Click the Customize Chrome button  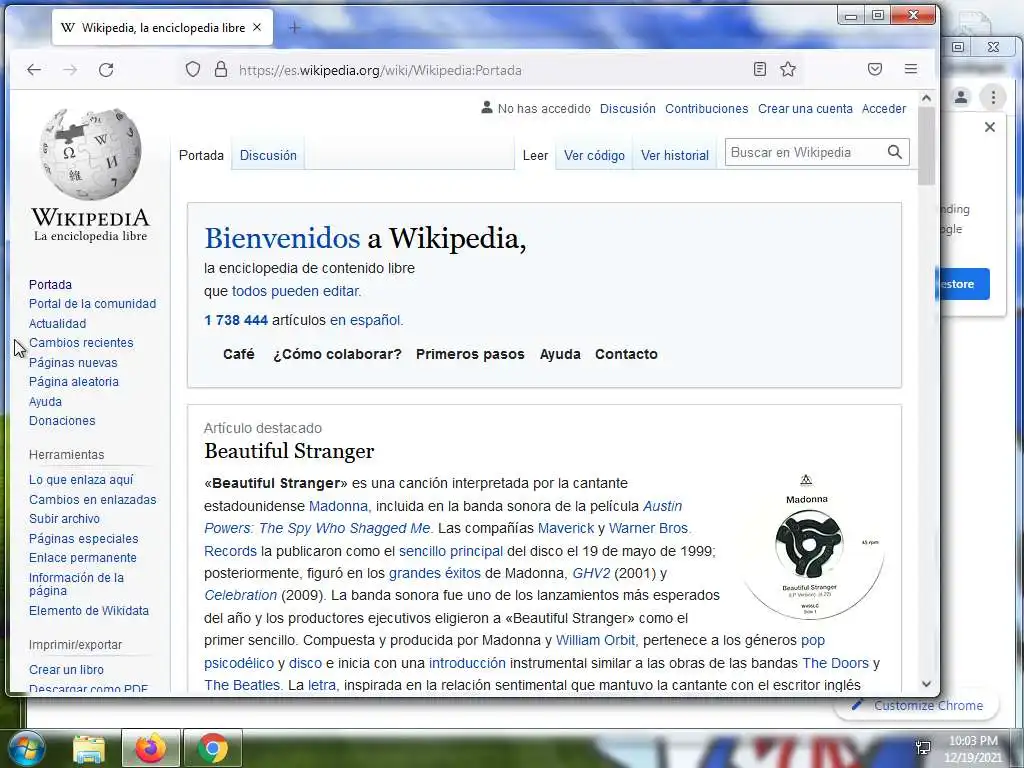(x=918, y=705)
